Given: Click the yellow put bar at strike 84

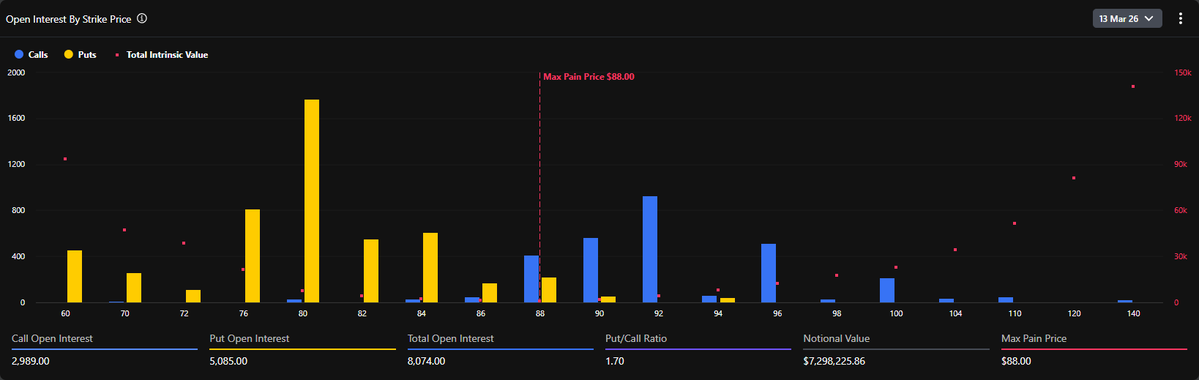Looking at the screenshot, I should 431,268.
